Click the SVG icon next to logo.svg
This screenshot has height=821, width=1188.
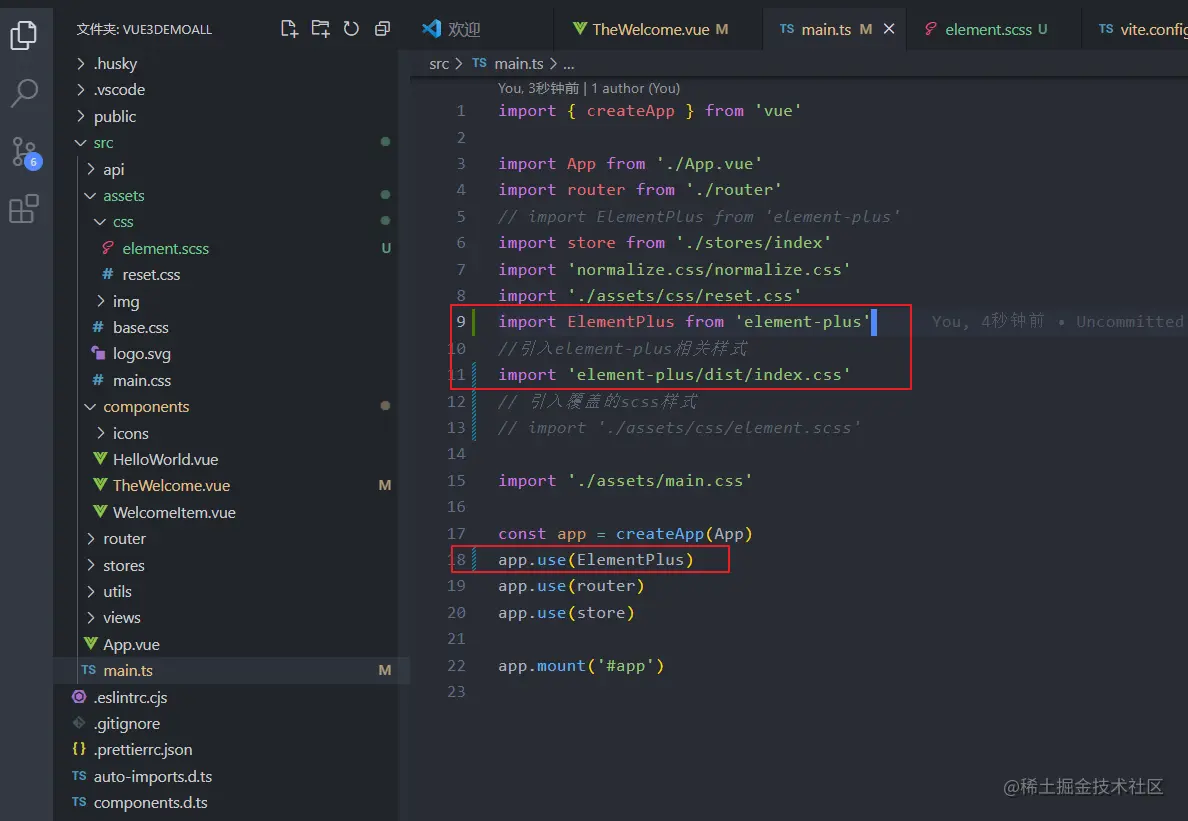(x=98, y=353)
